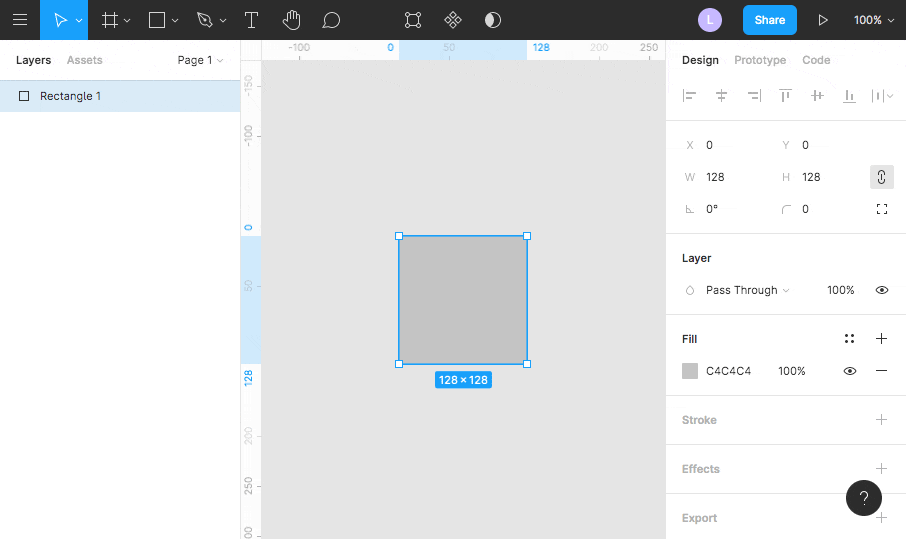
Task: Expand the Page 1 pages list
Action: [200, 60]
